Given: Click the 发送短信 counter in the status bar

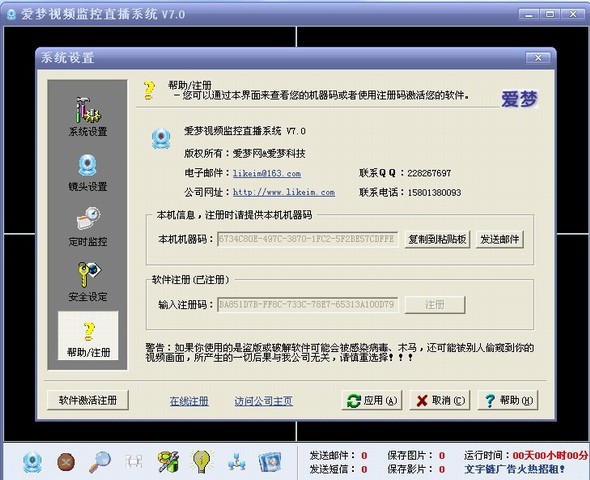Looking at the screenshot, I should pyautogui.click(x=338, y=469).
